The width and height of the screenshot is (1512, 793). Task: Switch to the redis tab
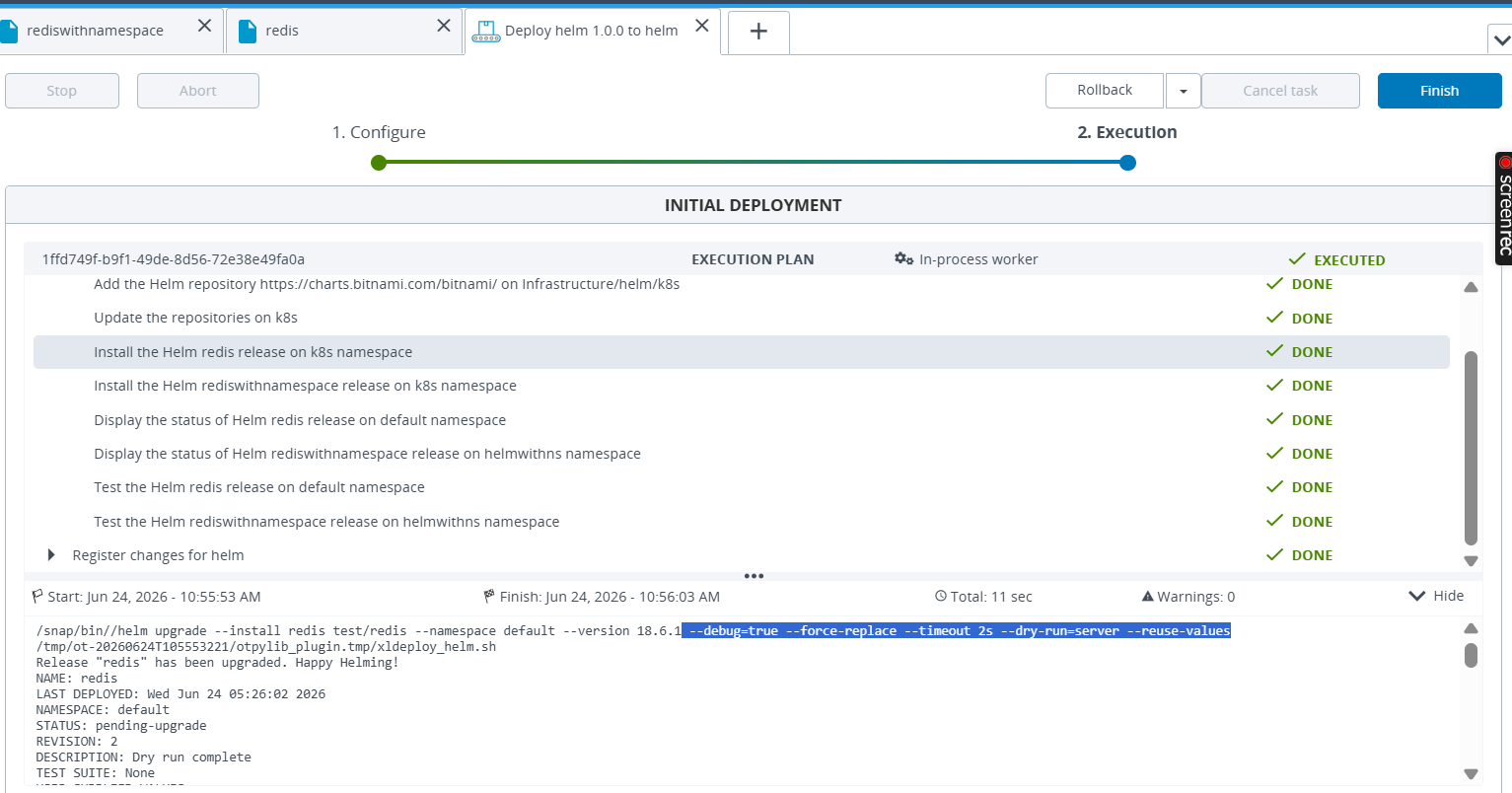(281, 31)
